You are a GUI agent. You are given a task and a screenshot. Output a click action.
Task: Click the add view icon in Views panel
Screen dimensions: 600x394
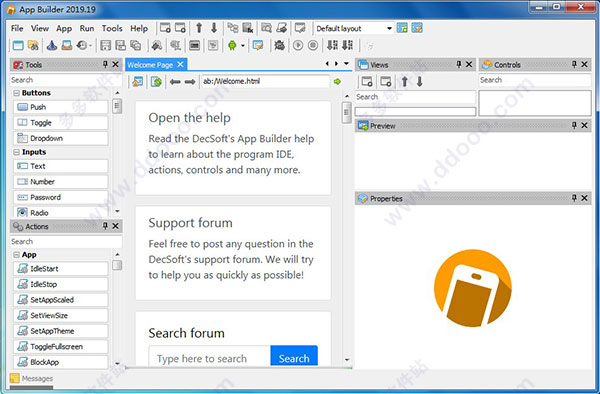pos(367,81)
